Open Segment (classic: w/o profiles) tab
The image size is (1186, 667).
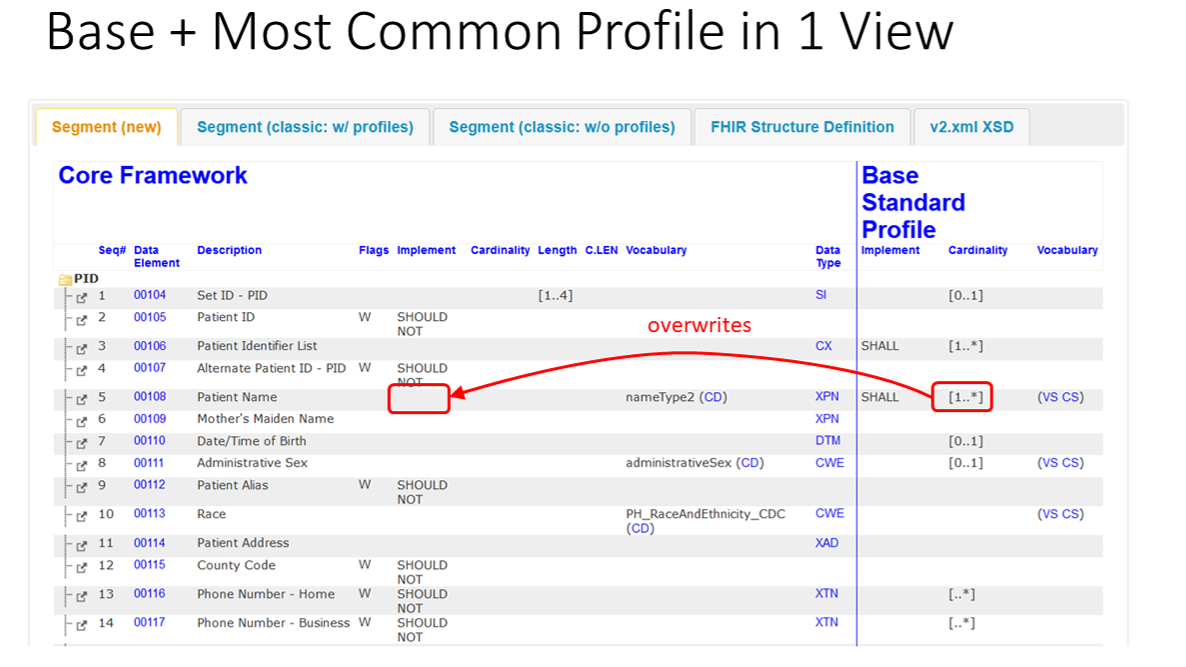pyautogui.click(x=562, y=127)
